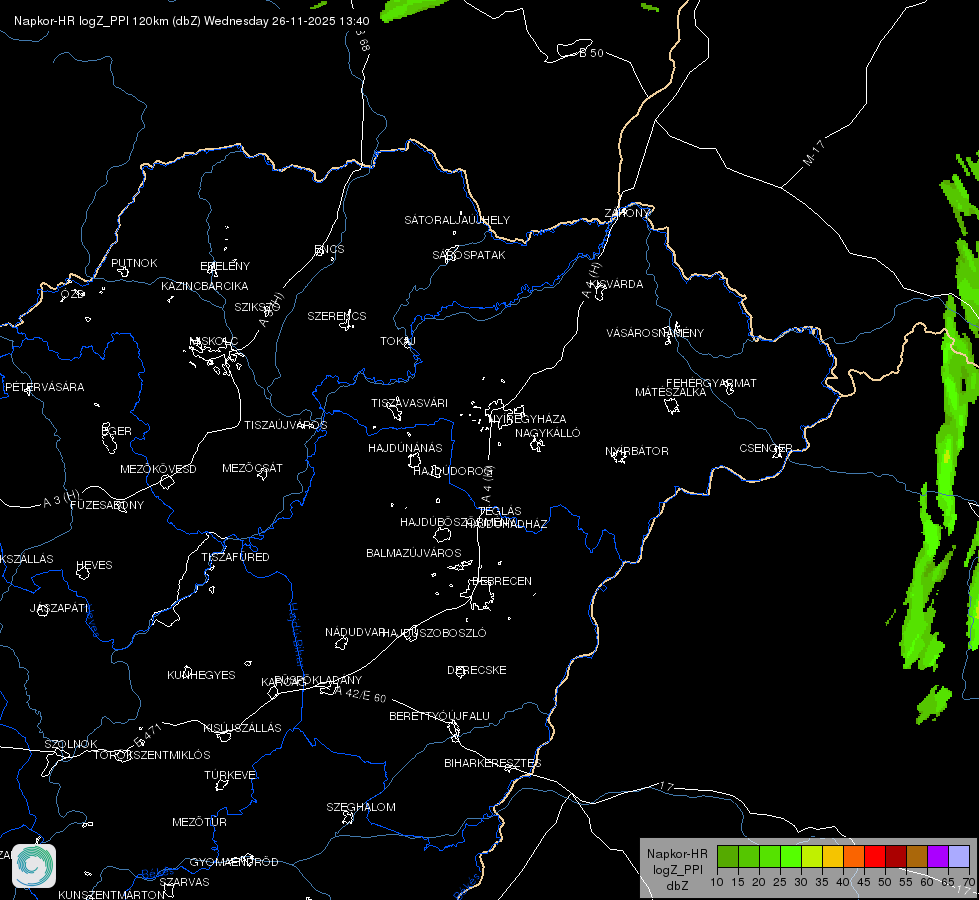Click the KAZINCBARCIKA label
The width and height of the screenshot is (979, 900).
(x=205, y=286)
